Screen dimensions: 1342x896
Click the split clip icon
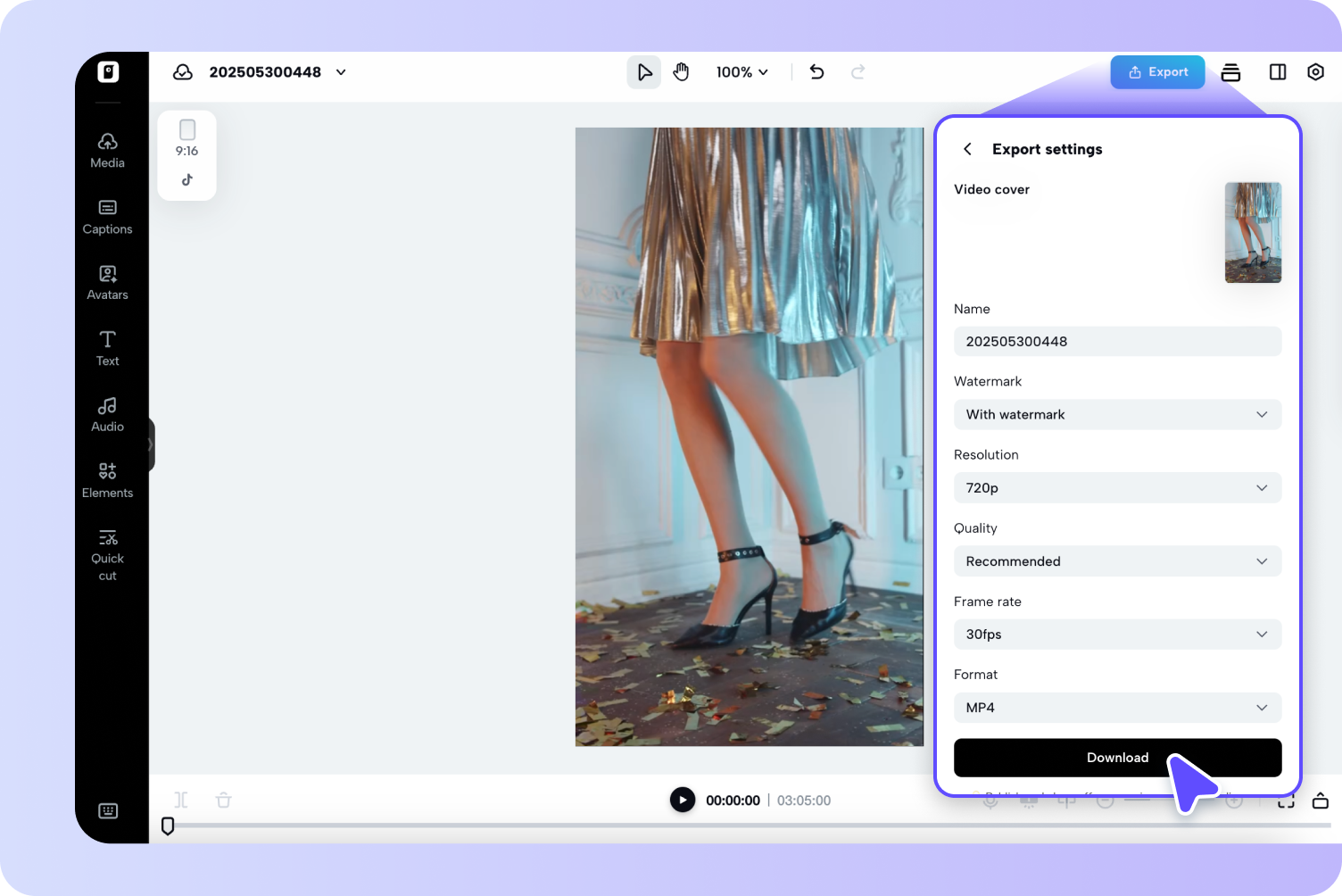click(x=181, y=800)
